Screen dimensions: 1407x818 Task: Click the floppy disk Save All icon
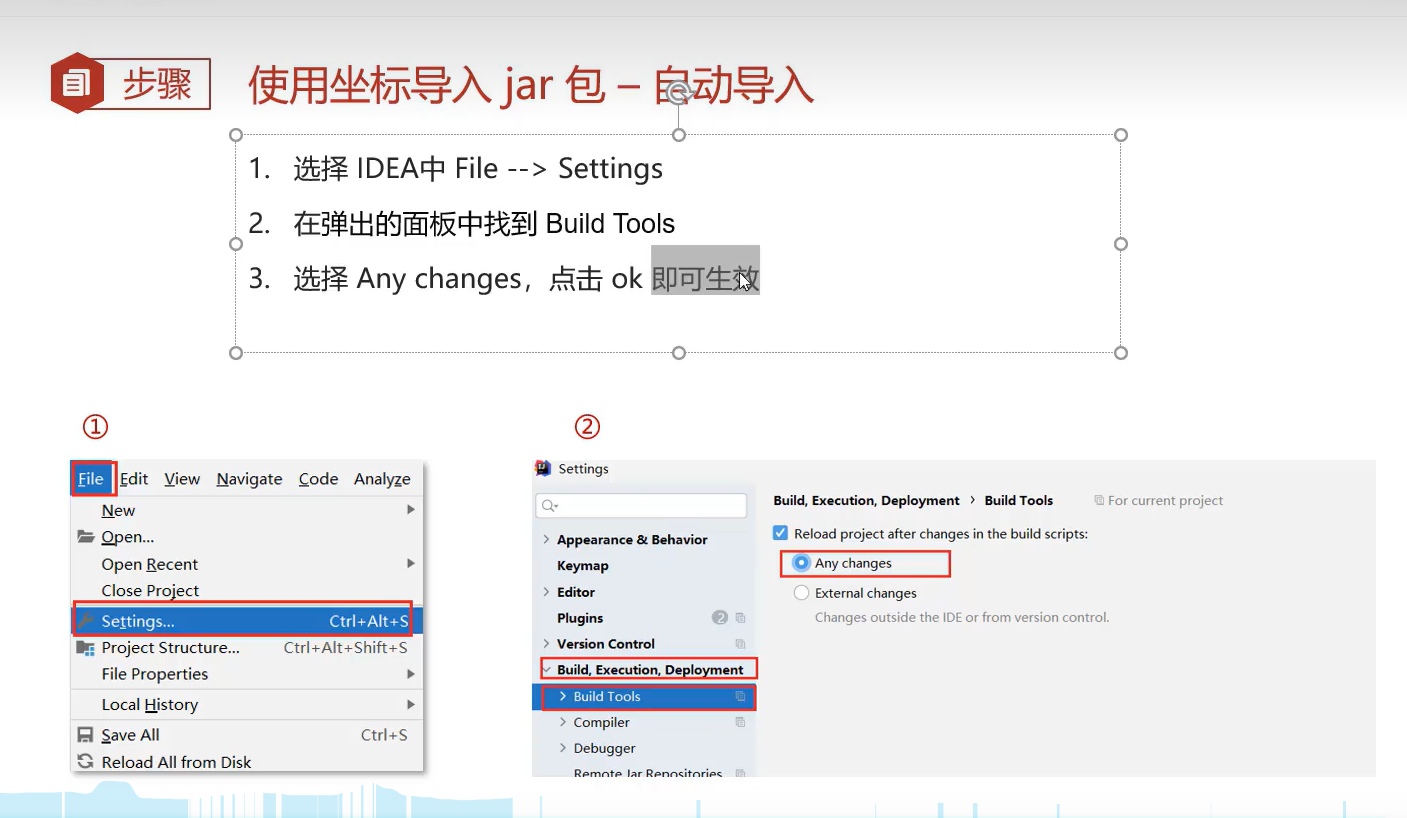[86, 735]
